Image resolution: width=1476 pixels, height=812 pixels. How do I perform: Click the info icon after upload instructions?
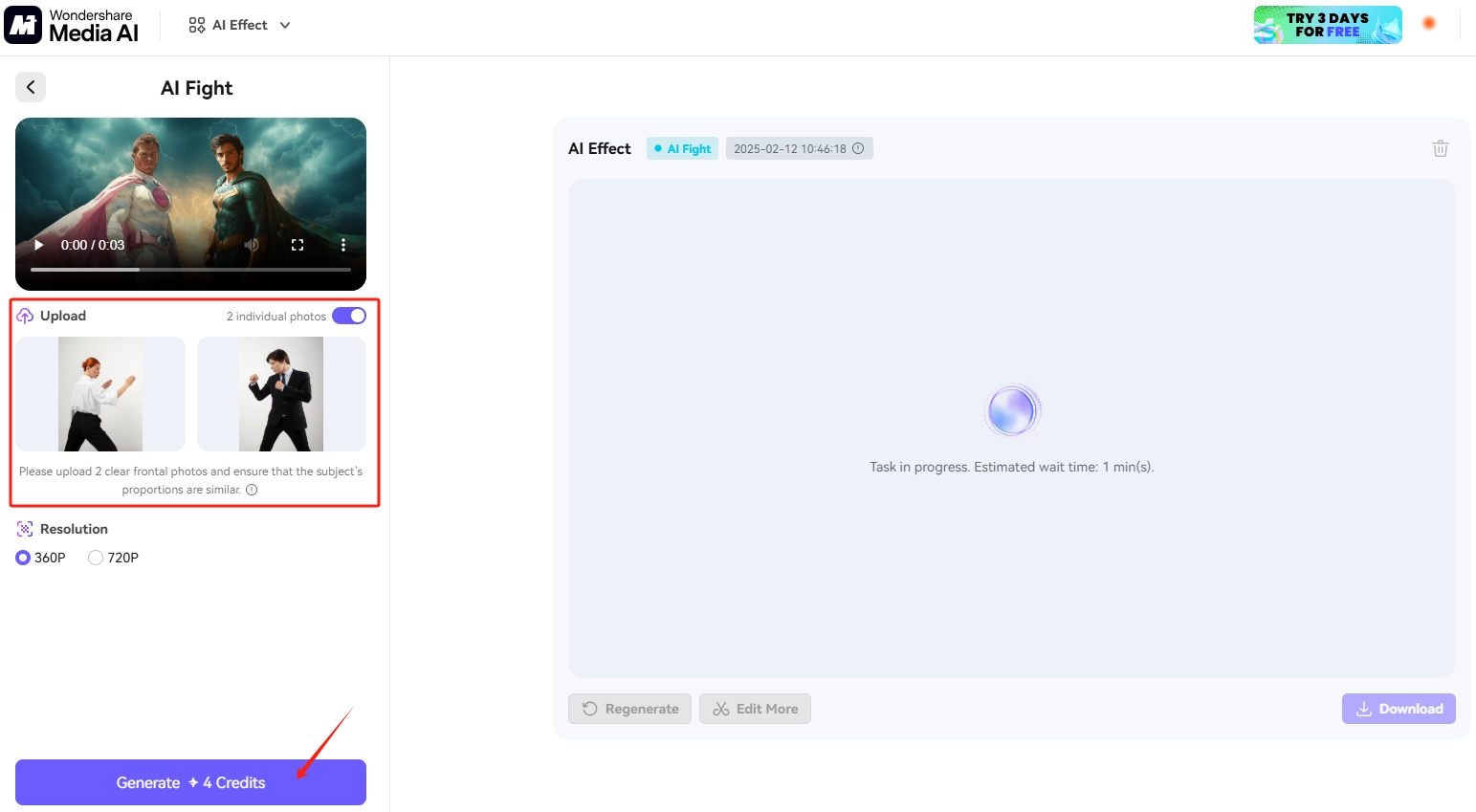tap(252, 490)
